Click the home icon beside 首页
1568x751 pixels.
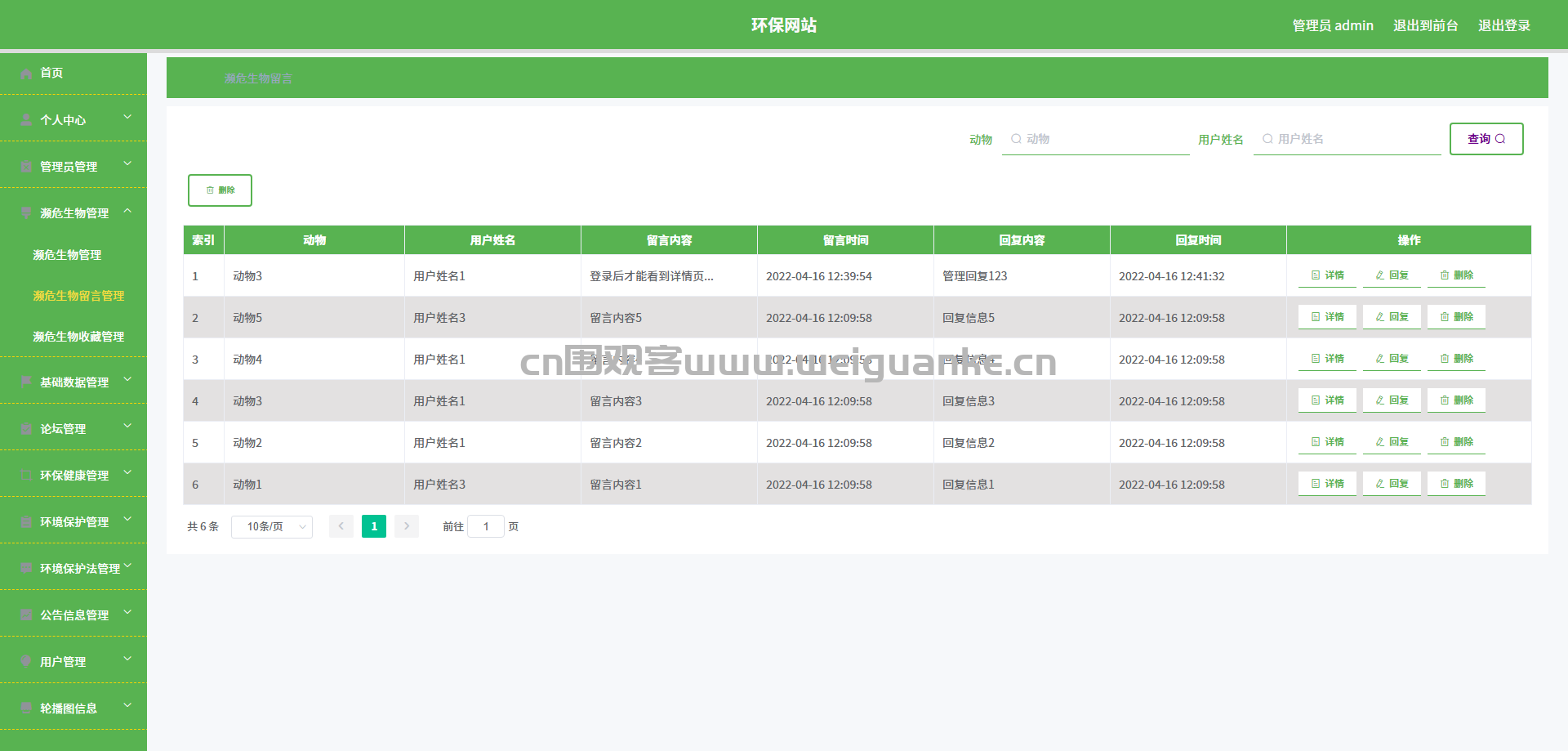(26, 74)
